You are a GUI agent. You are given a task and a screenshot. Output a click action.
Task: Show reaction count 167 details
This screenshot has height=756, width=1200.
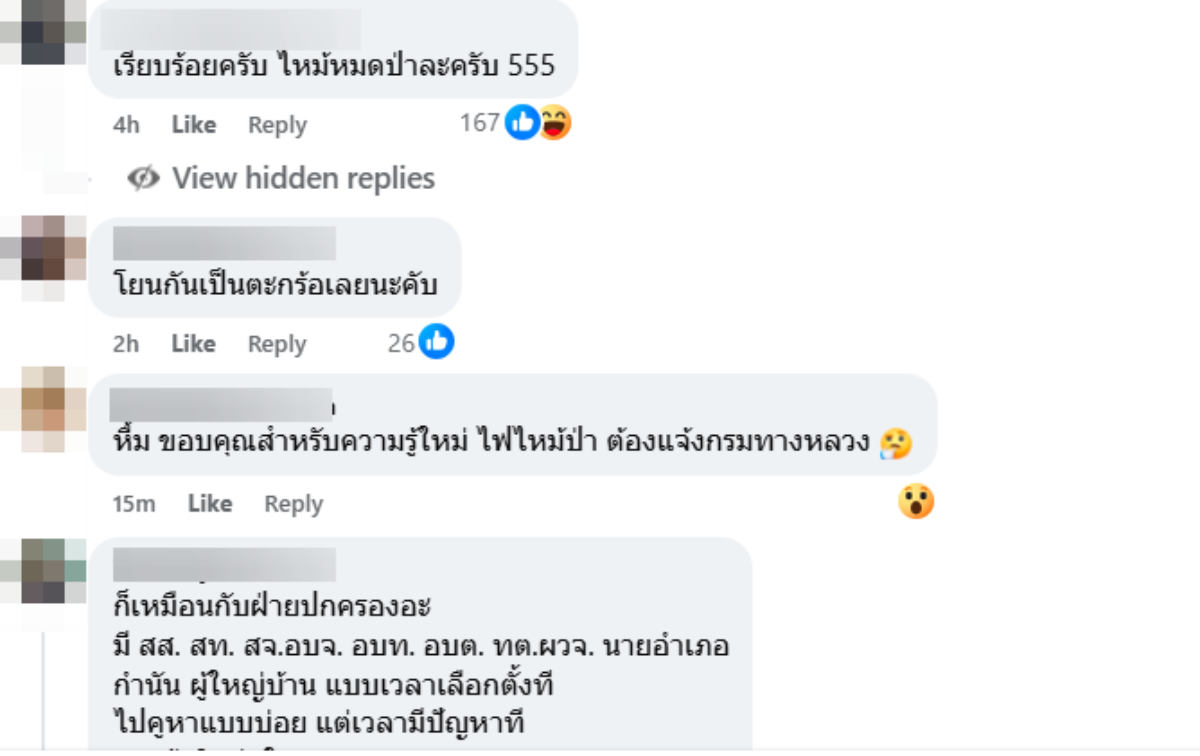(x=479, y=123)
